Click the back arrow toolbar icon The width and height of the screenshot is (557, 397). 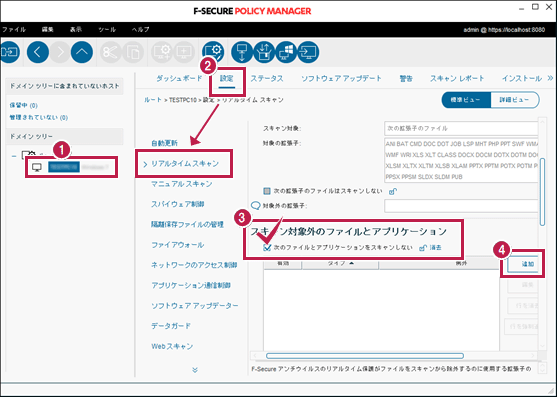(38, 52)
